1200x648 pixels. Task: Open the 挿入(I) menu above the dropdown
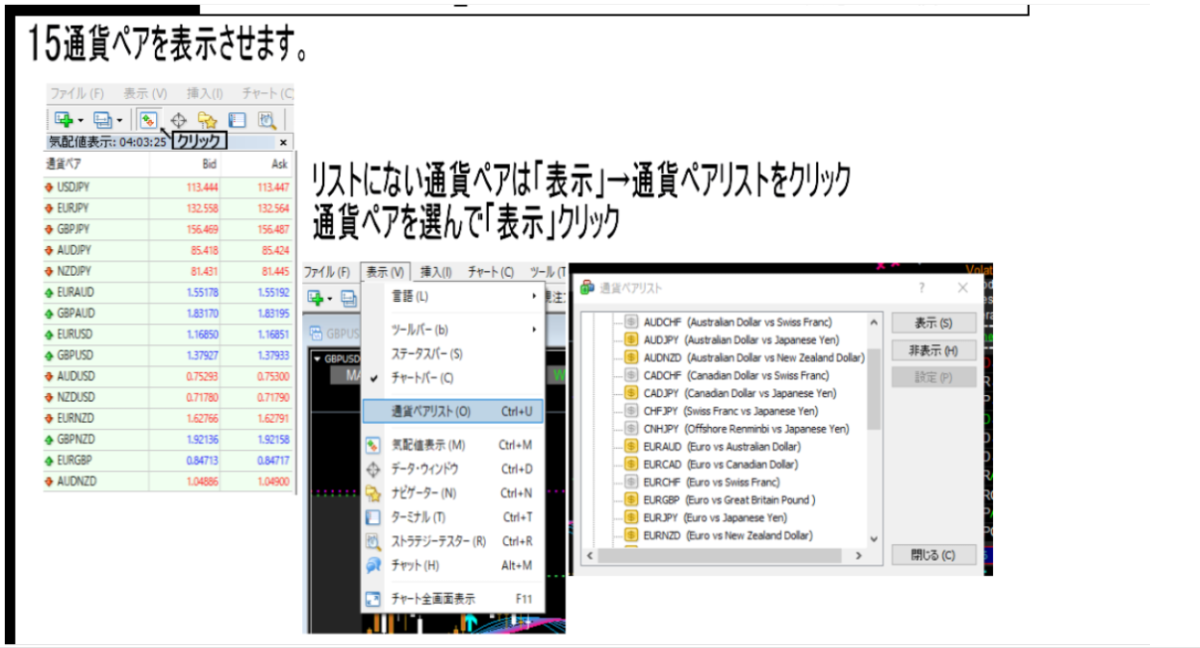click(436, 272)
